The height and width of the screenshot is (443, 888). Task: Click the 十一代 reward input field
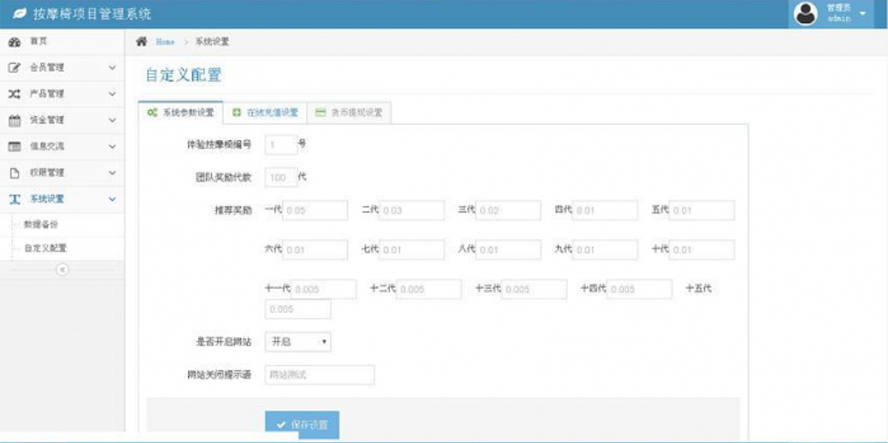point(323,289)
